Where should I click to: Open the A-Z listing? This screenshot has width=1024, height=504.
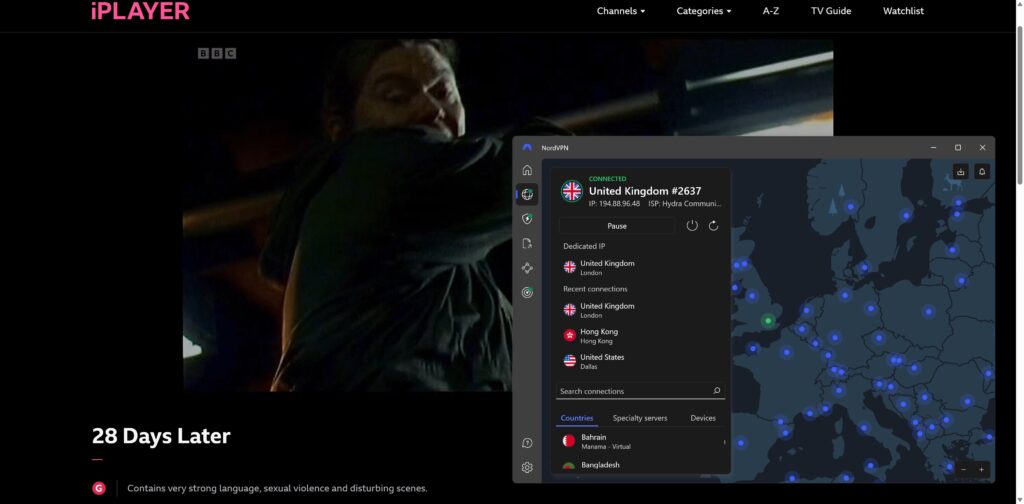coord(771,11)
